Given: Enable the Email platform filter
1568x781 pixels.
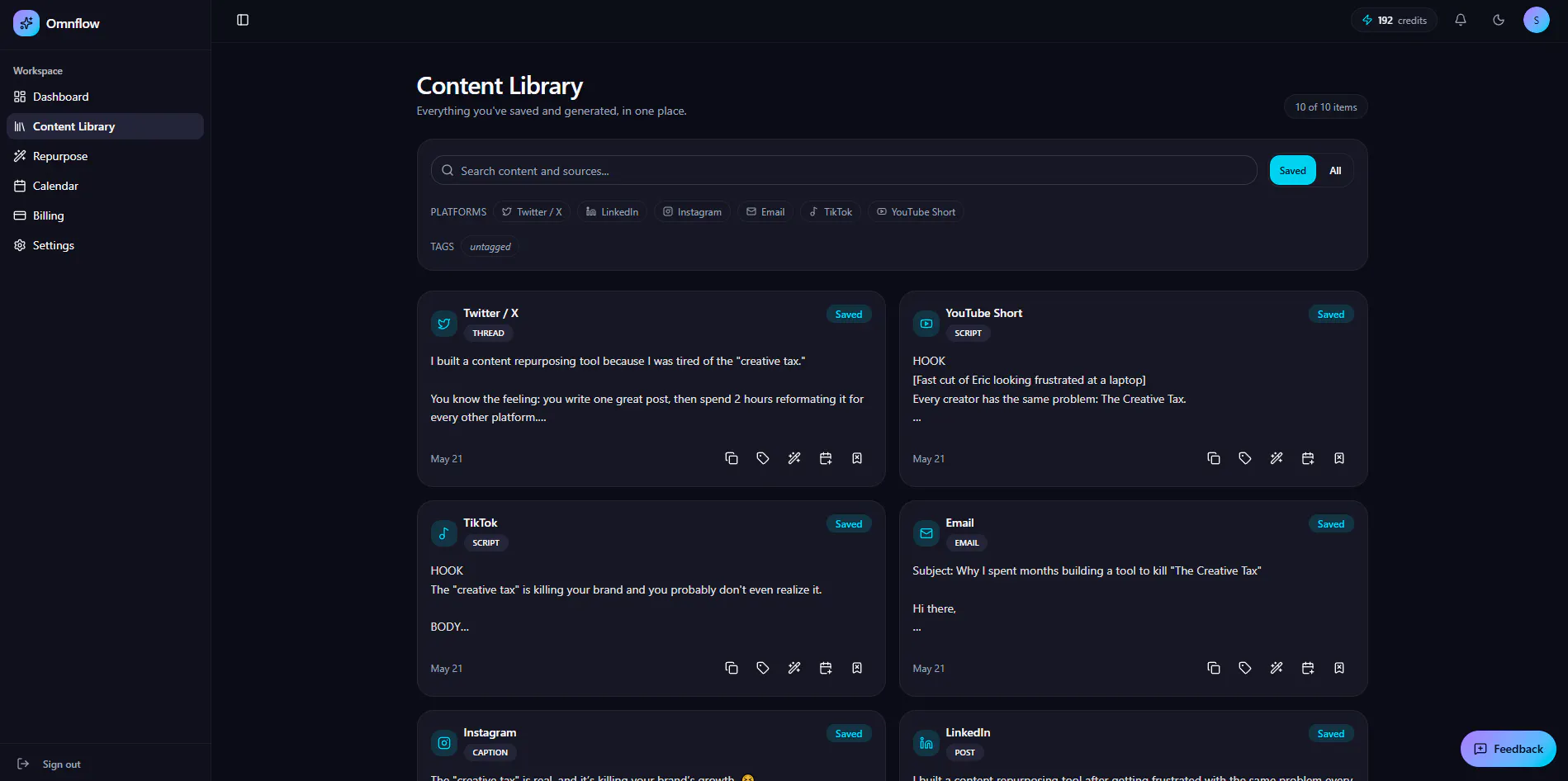Looking at the screenshot, I should [x=765, y=212].
